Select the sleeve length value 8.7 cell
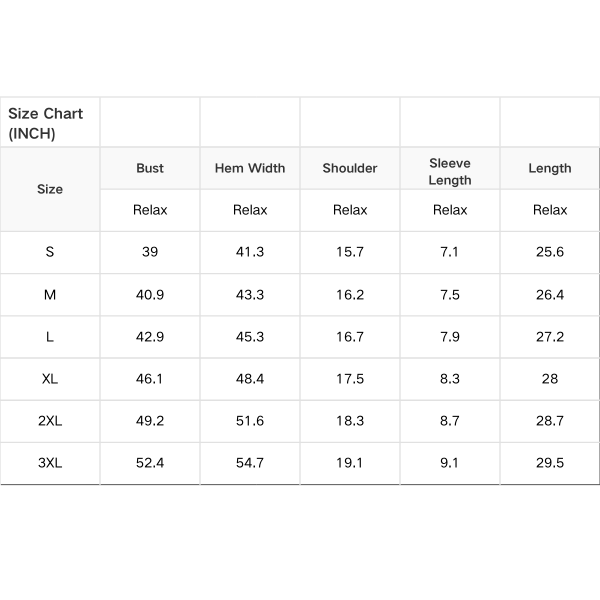The image size is (600, 600). pos(450,421)
